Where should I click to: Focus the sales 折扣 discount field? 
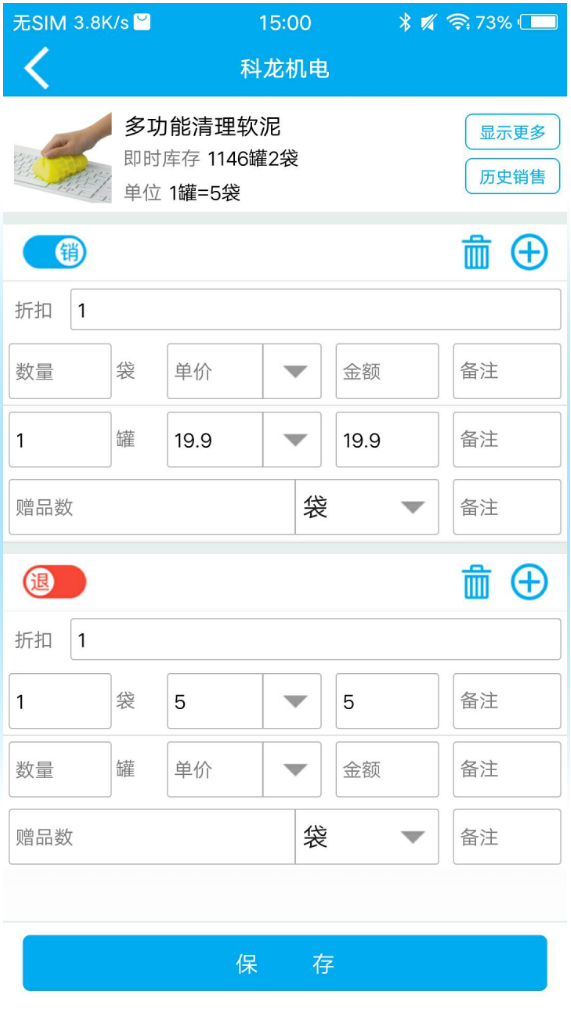click(315, 310)
